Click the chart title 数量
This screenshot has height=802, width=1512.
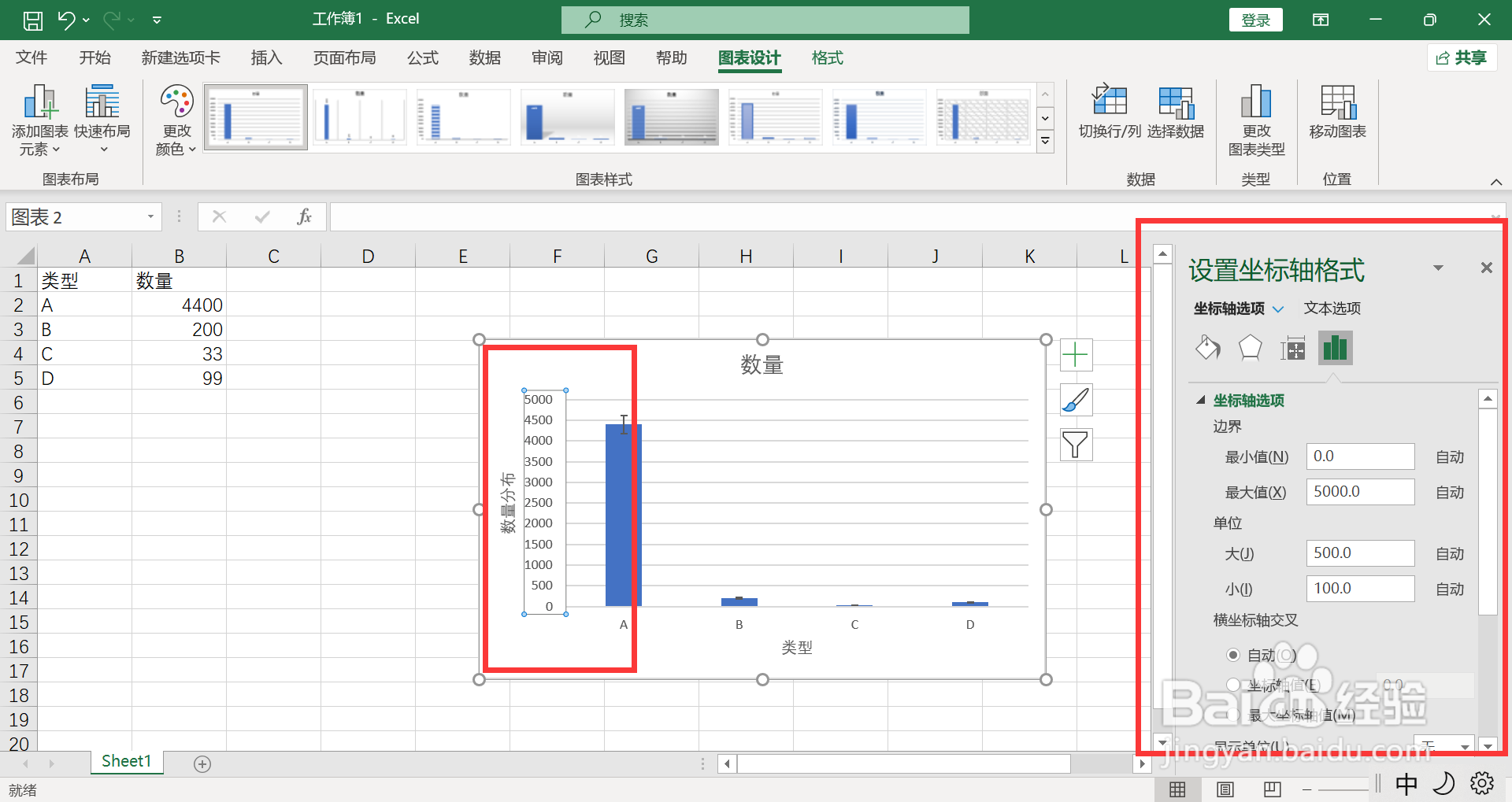(x=762, y=364)
